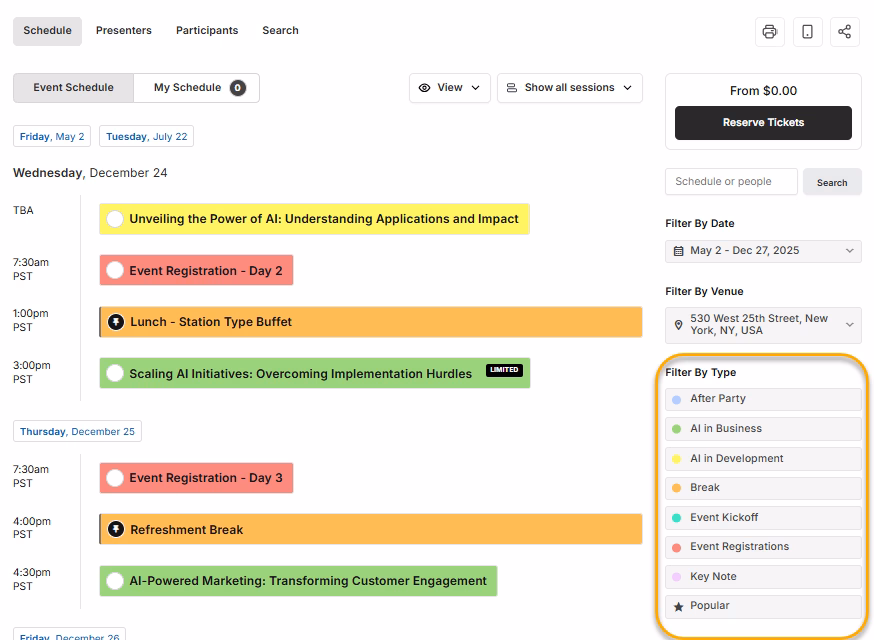
Task: Open the mobile view icon
Action: 807,32
